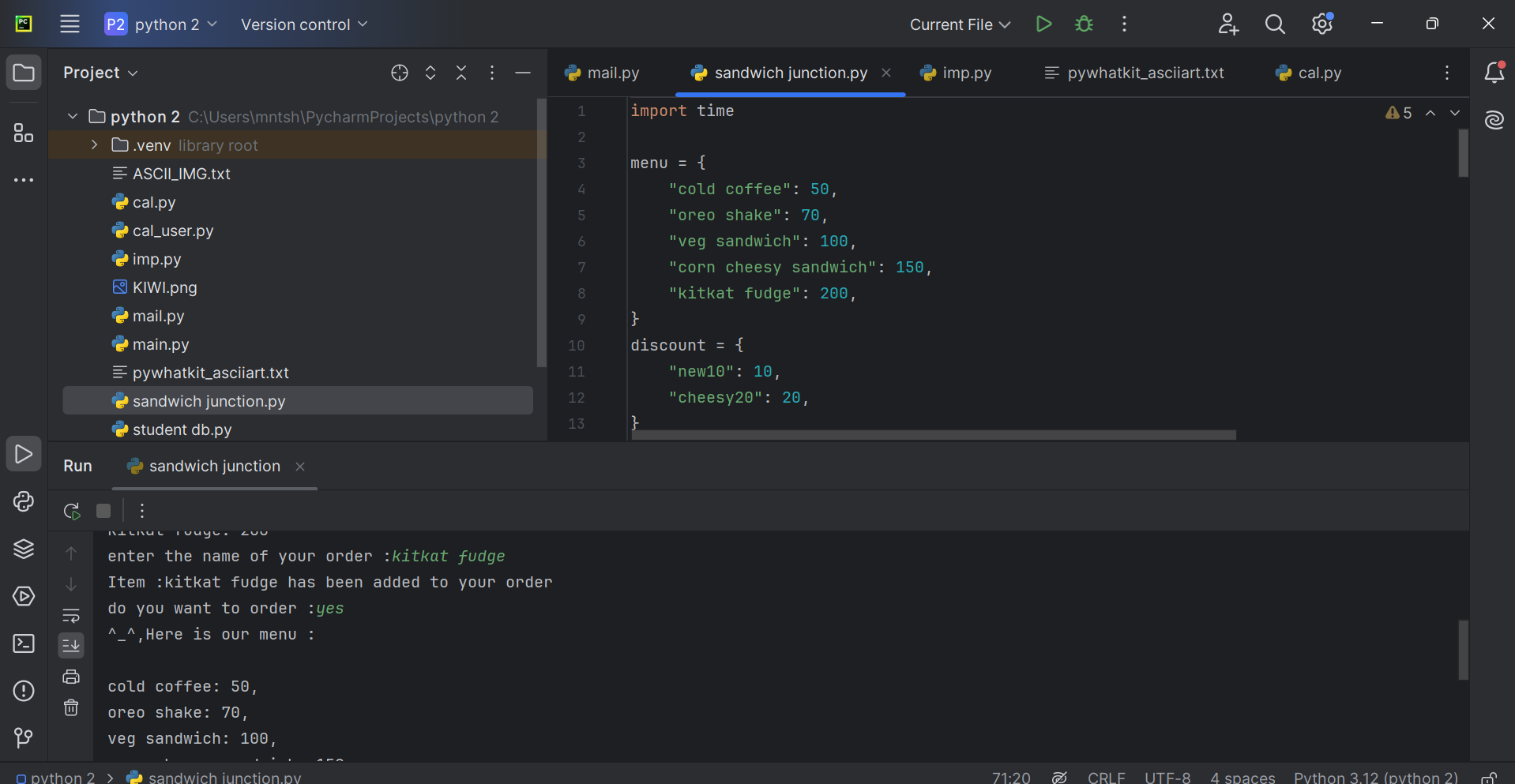The width and height of the screenshot is (1515, 784).
Task: Open Version control dropdown
Action: click(x=304, y=24)
